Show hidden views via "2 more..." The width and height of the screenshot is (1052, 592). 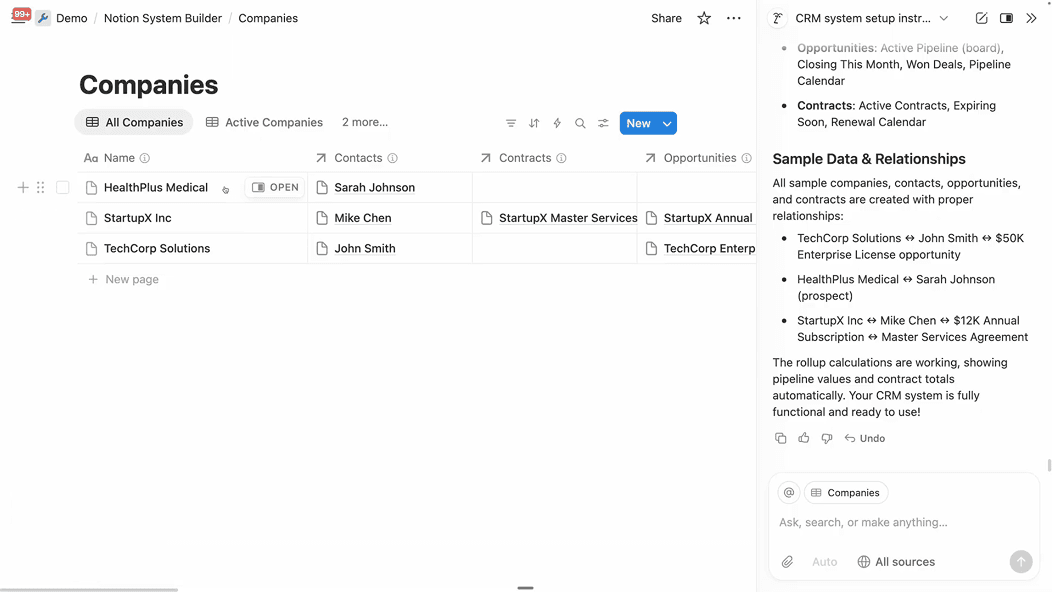365,122
